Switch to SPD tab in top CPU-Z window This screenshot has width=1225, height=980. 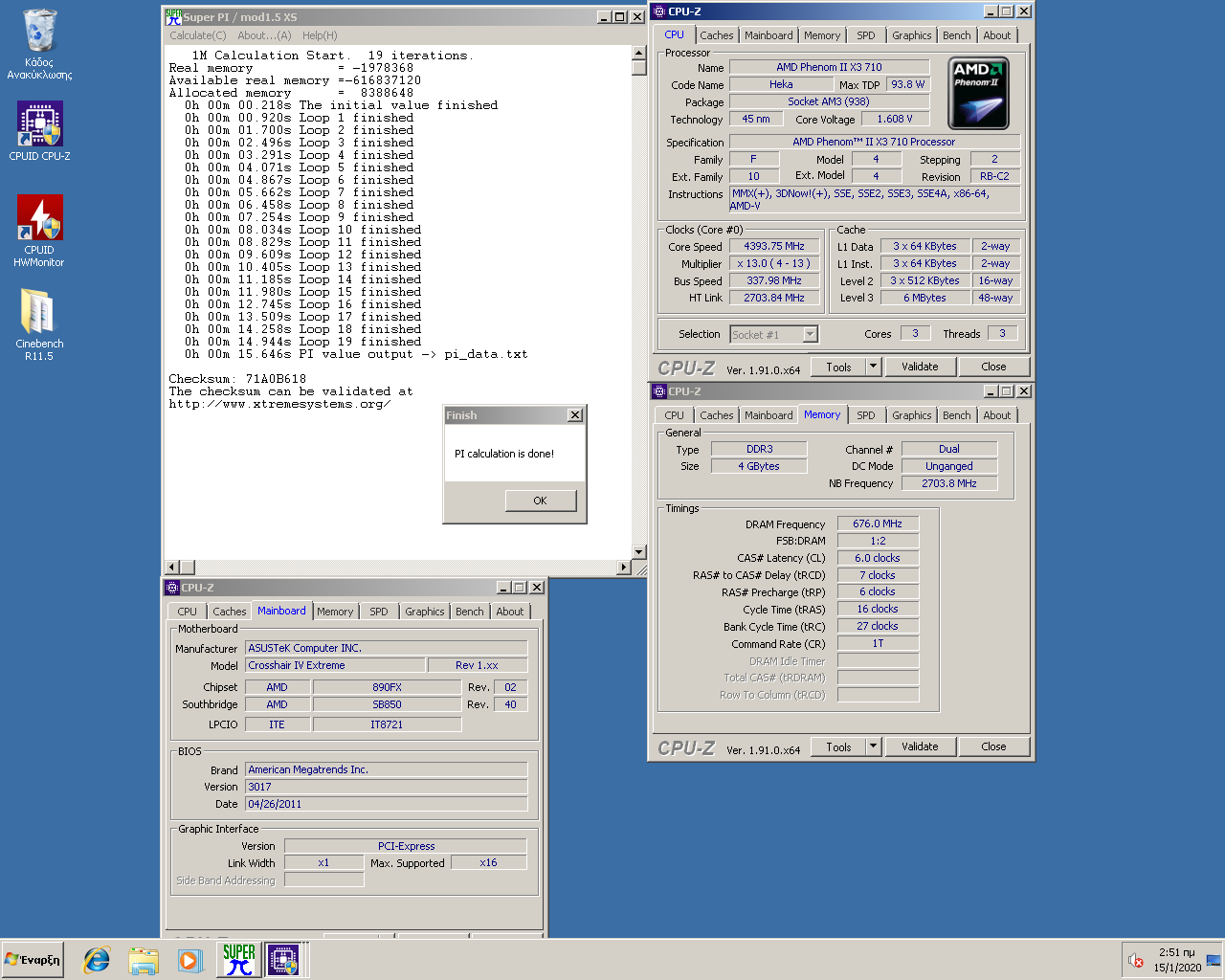tap(866, 35)
